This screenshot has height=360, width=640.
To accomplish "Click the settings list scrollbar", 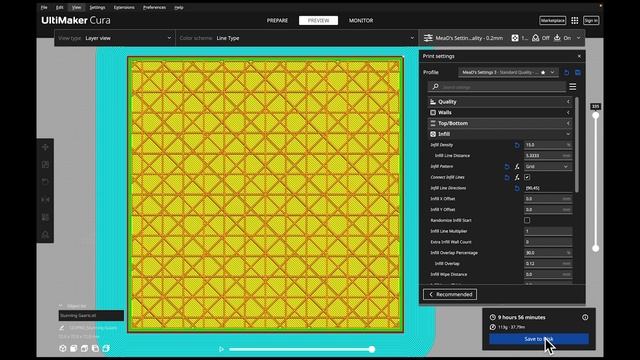I will point(577,144).
